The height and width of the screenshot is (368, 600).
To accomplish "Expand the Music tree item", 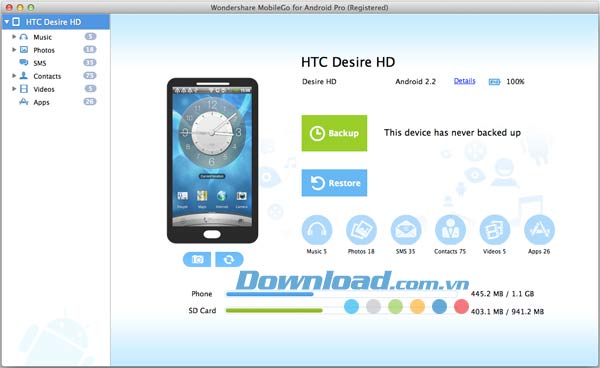I will point(14,37).
